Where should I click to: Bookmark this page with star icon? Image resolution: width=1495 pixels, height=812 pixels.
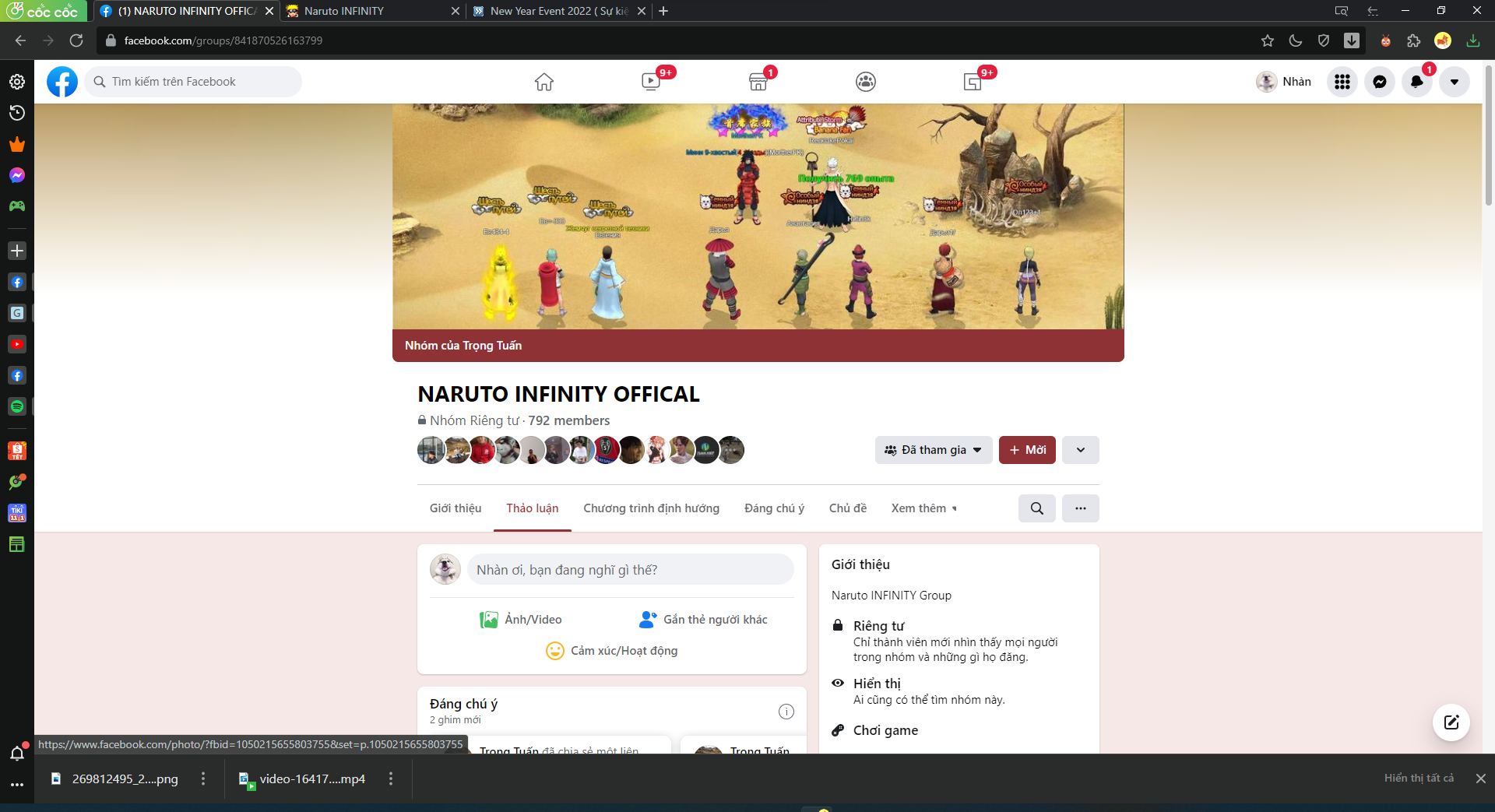pyautogui.click(x=1268, y=40)
